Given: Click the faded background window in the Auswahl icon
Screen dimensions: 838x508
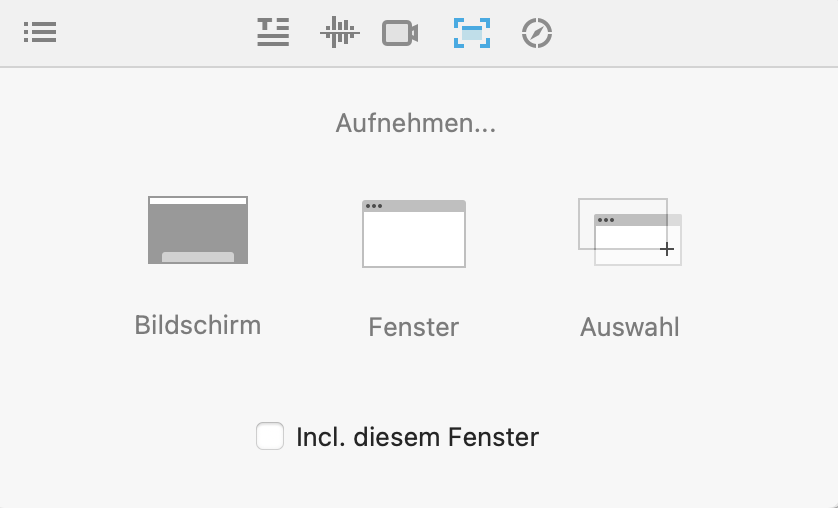Looking at the screenshot, I should (x=623, y=224).
